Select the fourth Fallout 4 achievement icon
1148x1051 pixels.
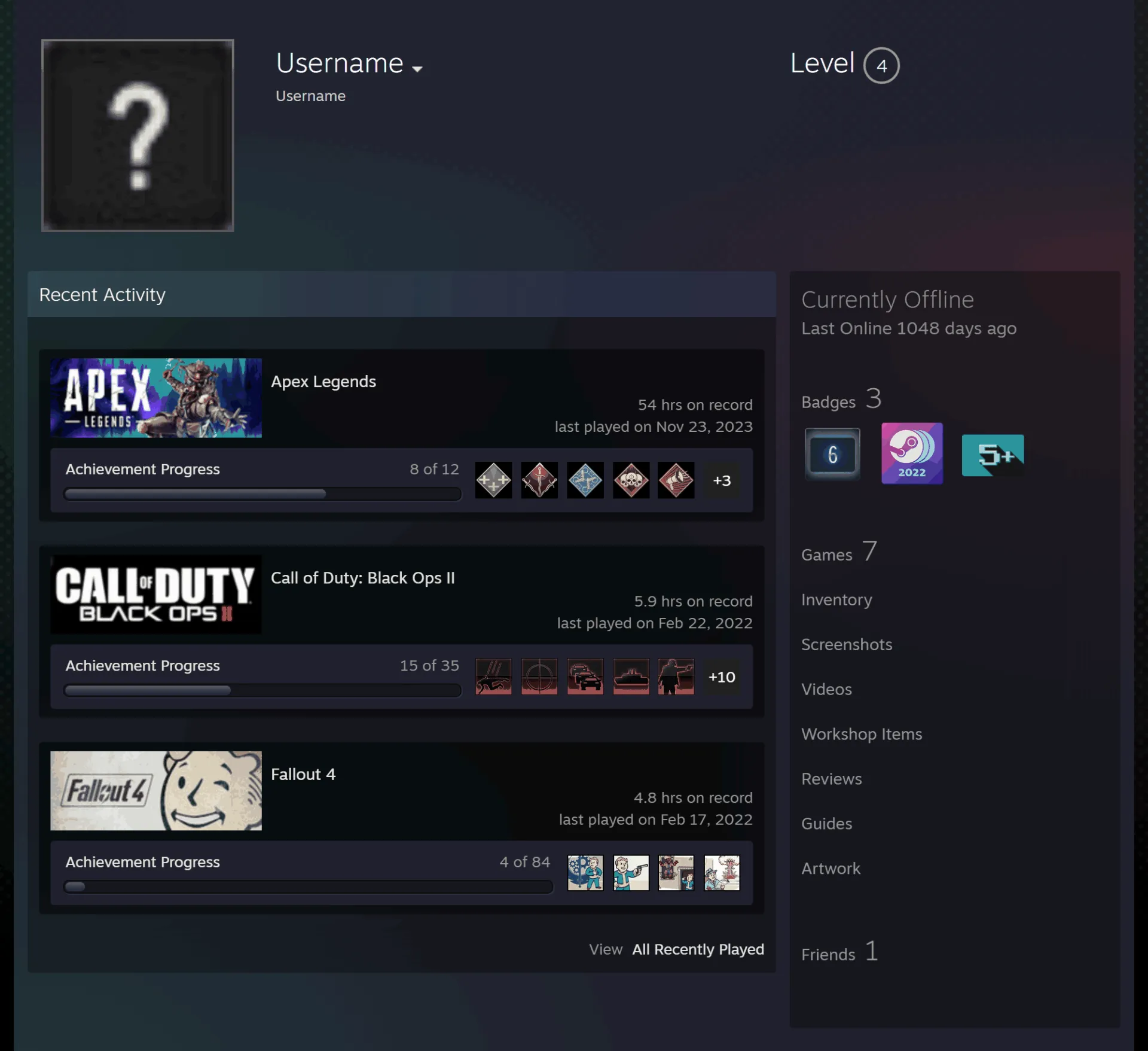722,873
